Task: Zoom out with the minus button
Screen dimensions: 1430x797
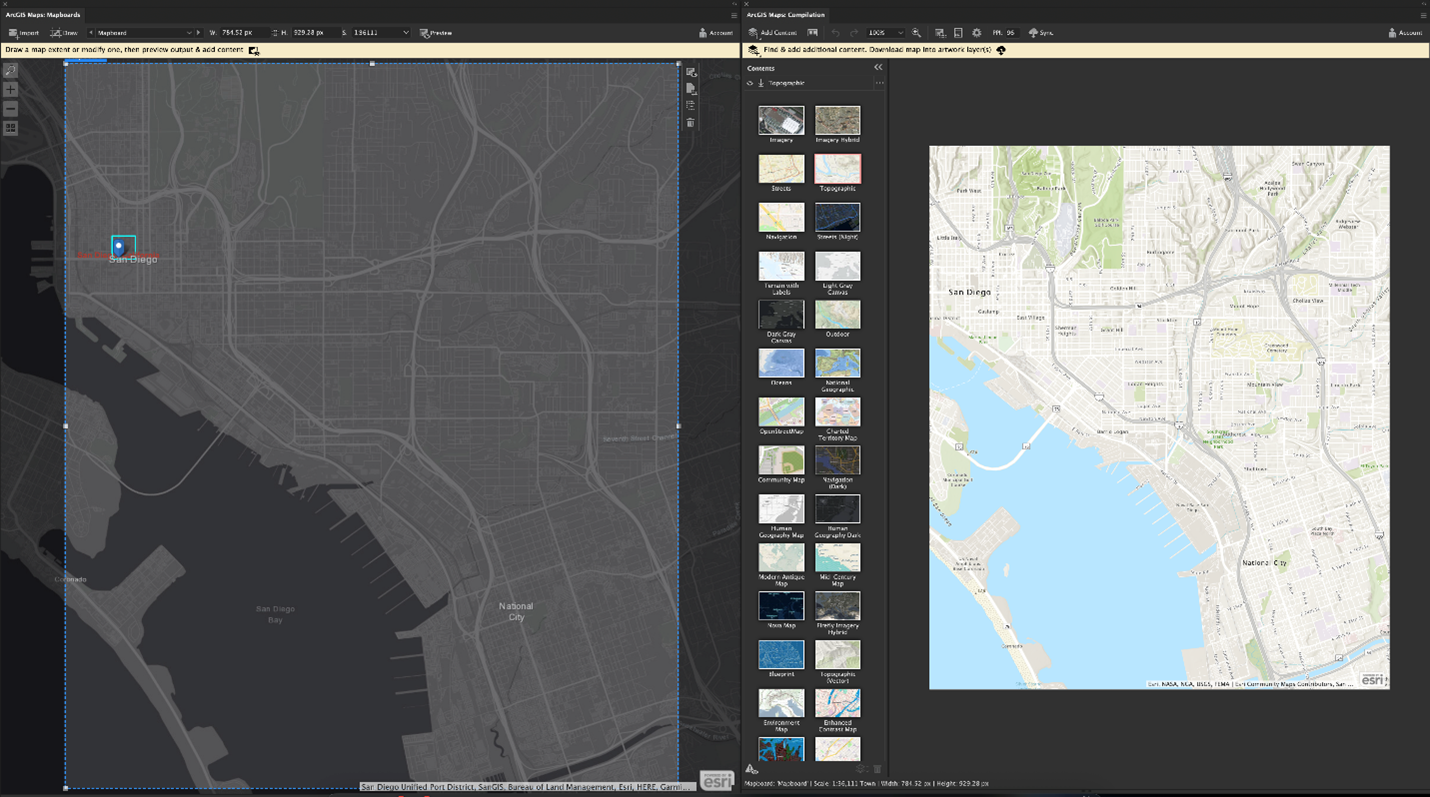Action: pyautogui.click(x=10, y=109)
